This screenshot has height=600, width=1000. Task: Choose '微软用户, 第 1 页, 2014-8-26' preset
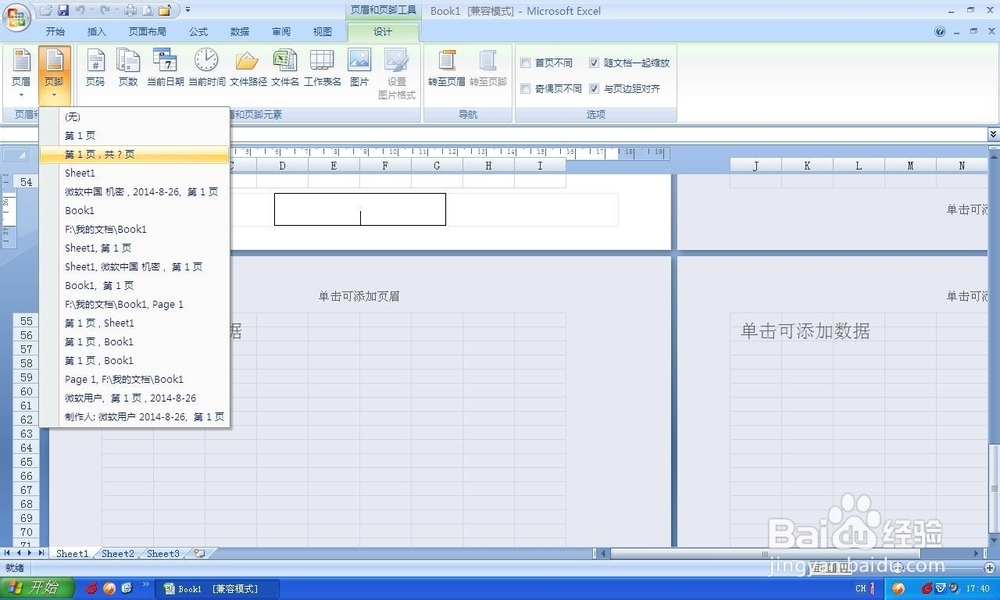click(x=135, y=398)
